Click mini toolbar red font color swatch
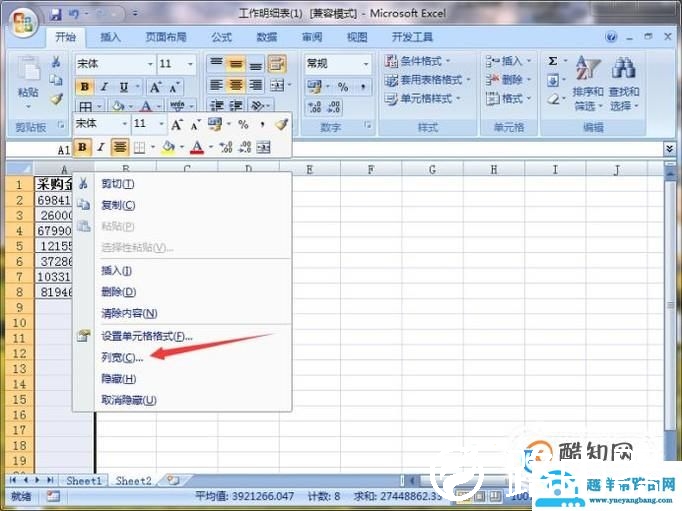 tap(197, 147)
